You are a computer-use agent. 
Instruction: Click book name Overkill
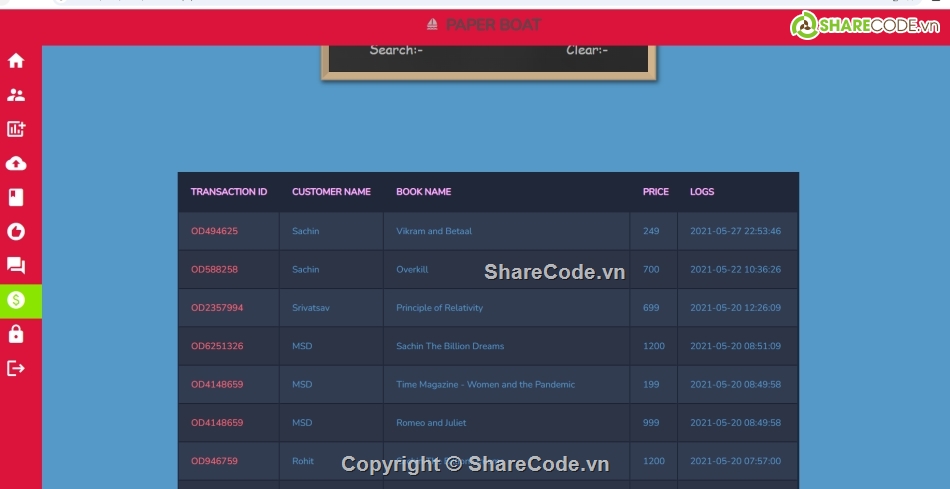(412, 269)
